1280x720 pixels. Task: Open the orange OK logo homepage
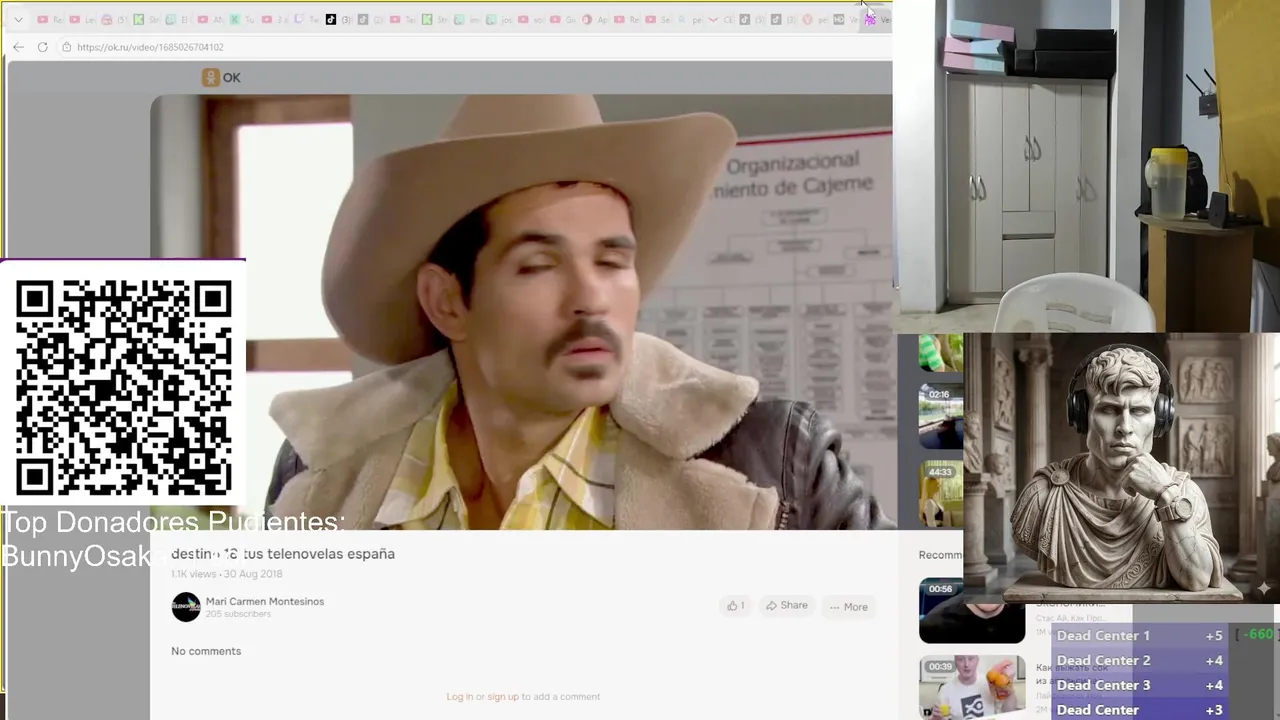tap(221, 77)
